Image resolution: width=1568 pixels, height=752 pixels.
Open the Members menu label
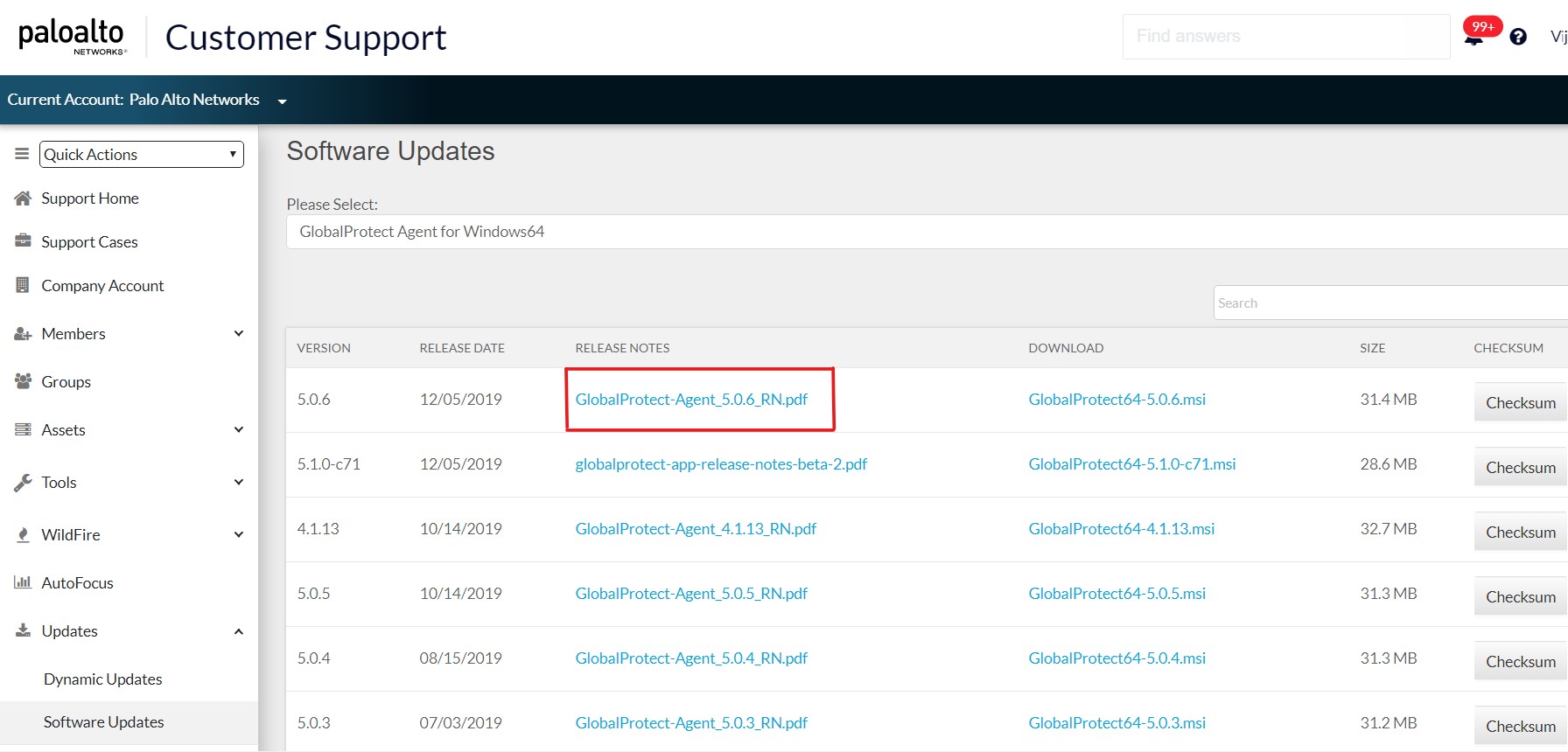coord(73,334)
